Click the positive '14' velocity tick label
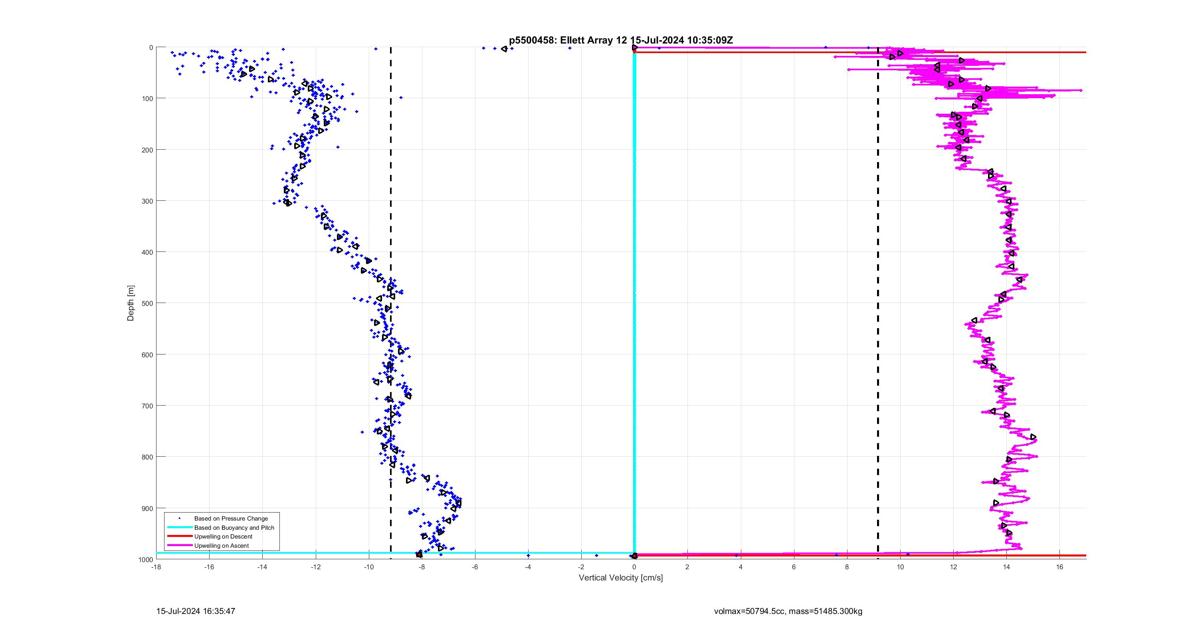1200x628 pixels. pyautogui.click(x=1007, y=567)
